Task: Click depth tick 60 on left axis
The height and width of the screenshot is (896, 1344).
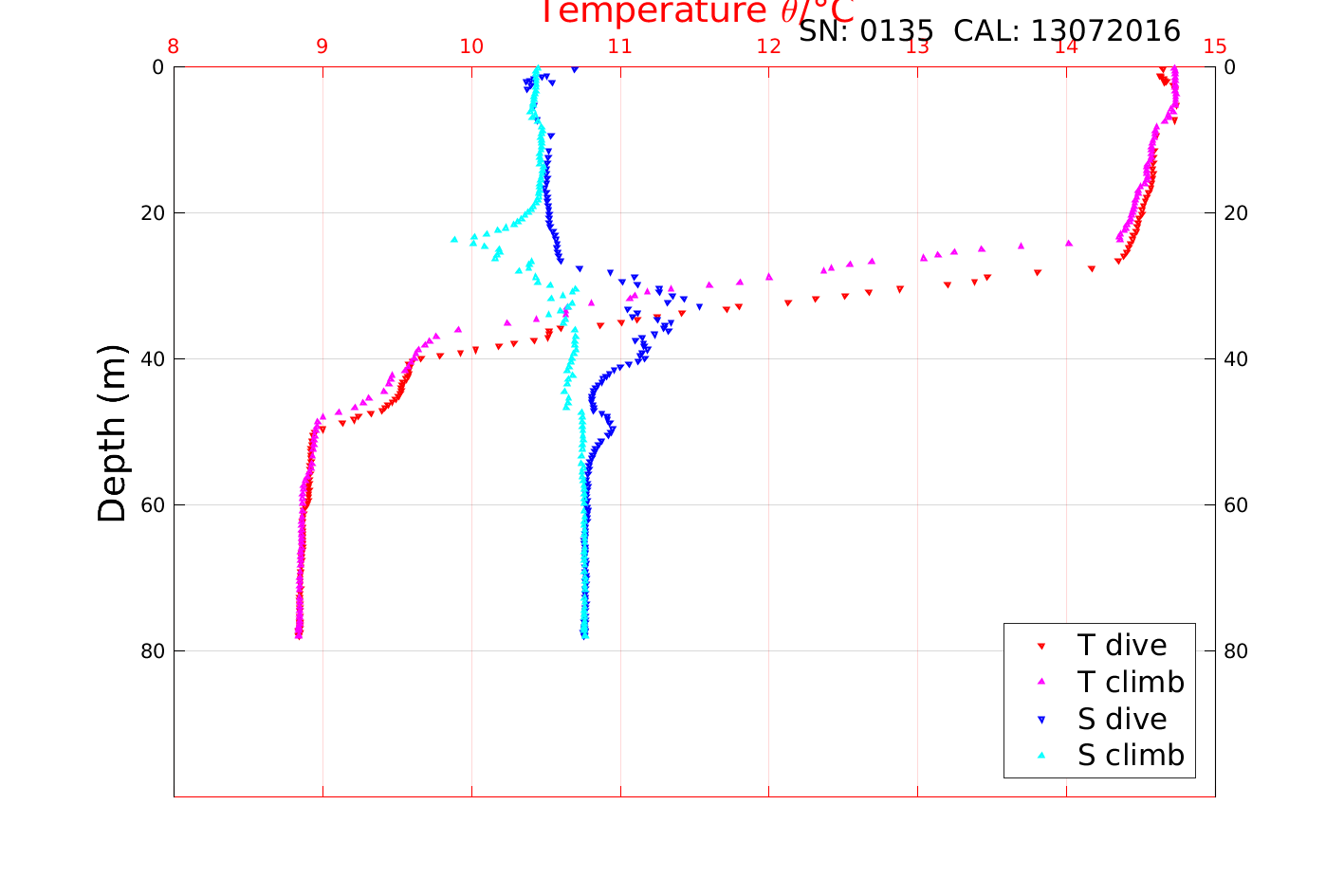Action: pos(154,505)
